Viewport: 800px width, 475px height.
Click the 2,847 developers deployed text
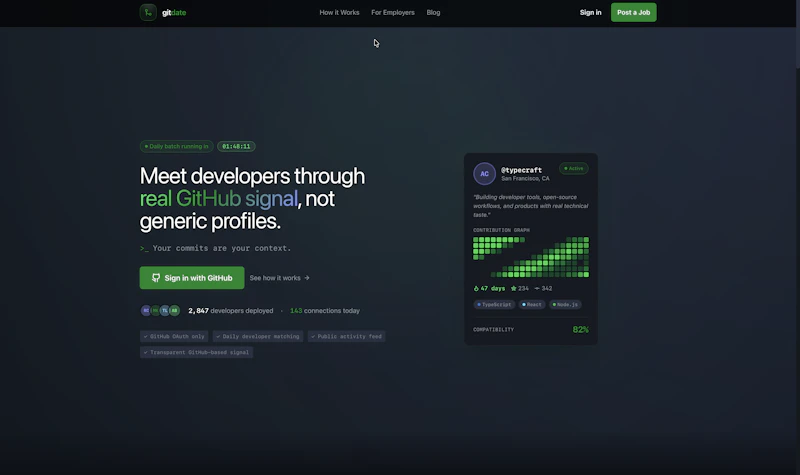click(x=231, y=311)
